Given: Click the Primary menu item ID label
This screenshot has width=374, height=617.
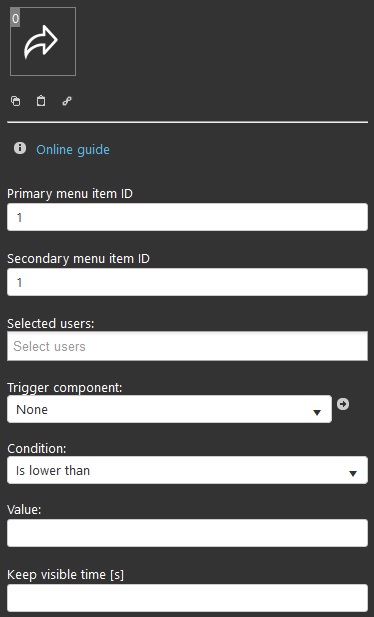Looking at the screenshot, I should point(70,194).
